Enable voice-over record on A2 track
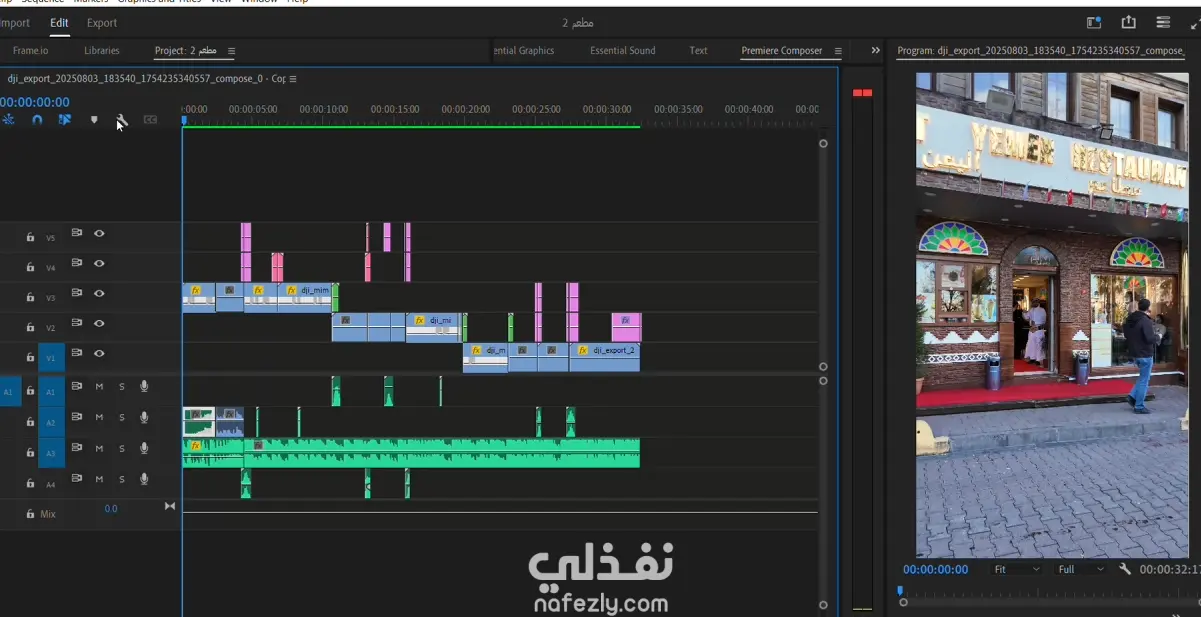 (x=144, y=417)
